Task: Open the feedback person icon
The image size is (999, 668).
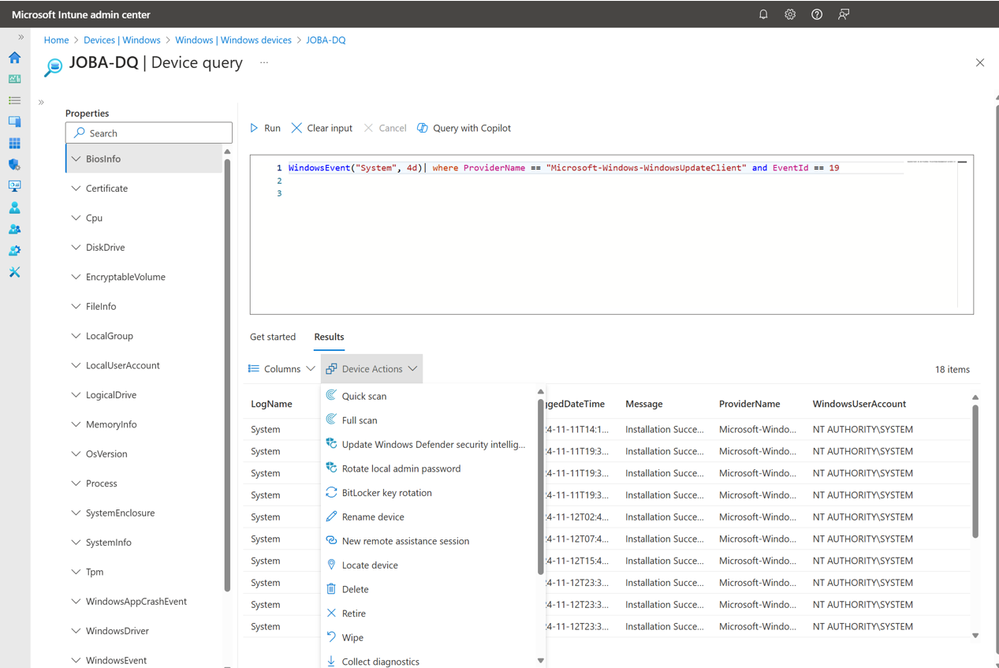Action: coord(844,14)
